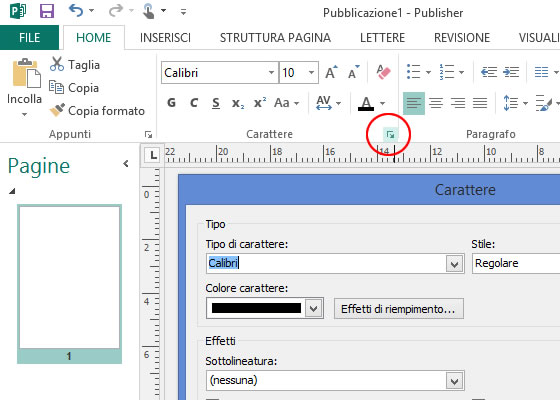Expand Tipo di carattere dropdown arrow
560x400 pixels.
click(454, 264)
